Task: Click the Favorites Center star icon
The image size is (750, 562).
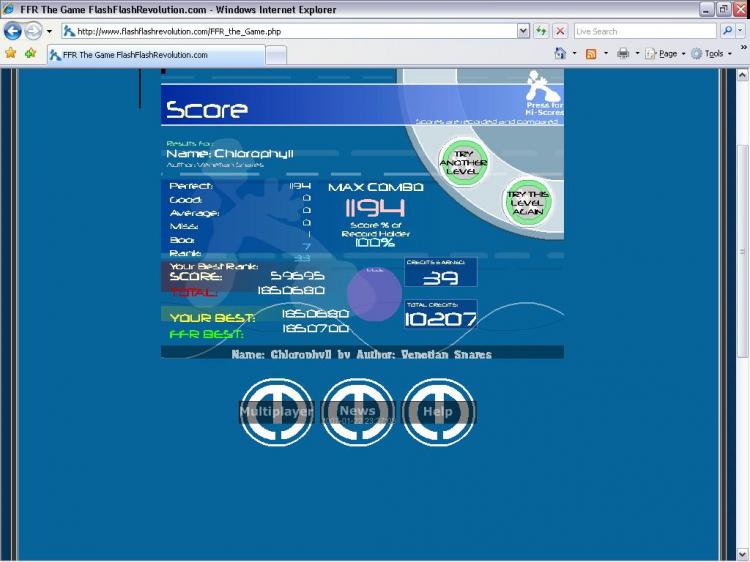Action: (x=11, y=54)
